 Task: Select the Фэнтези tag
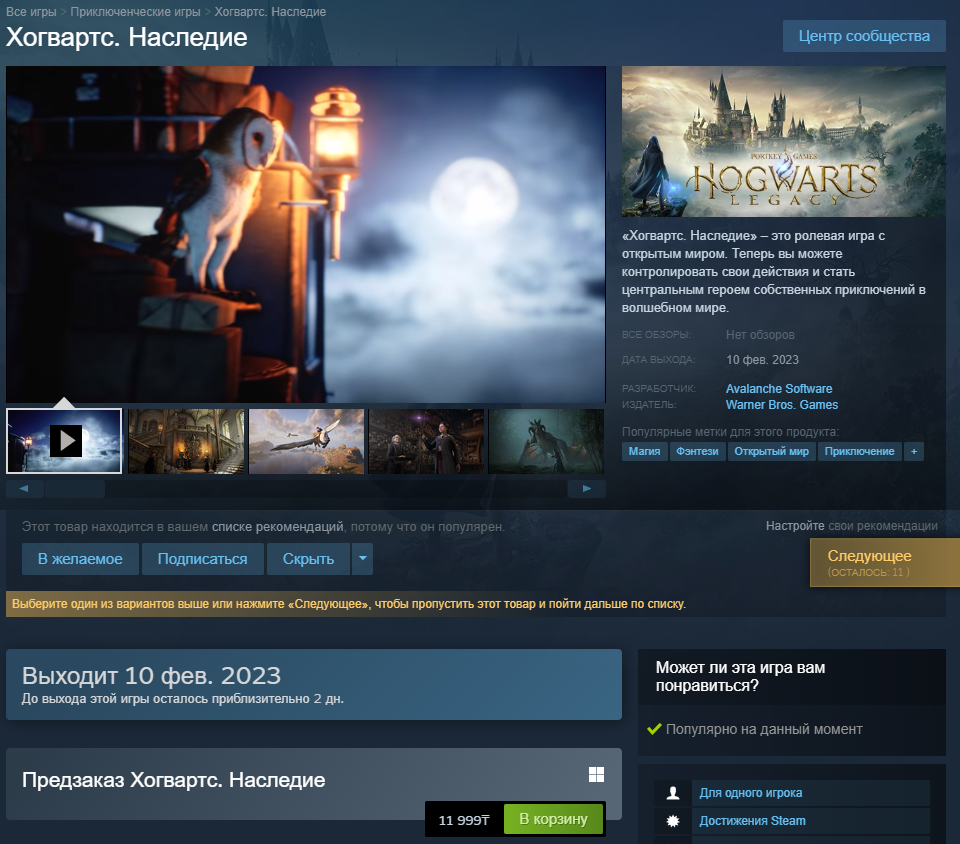697,452
